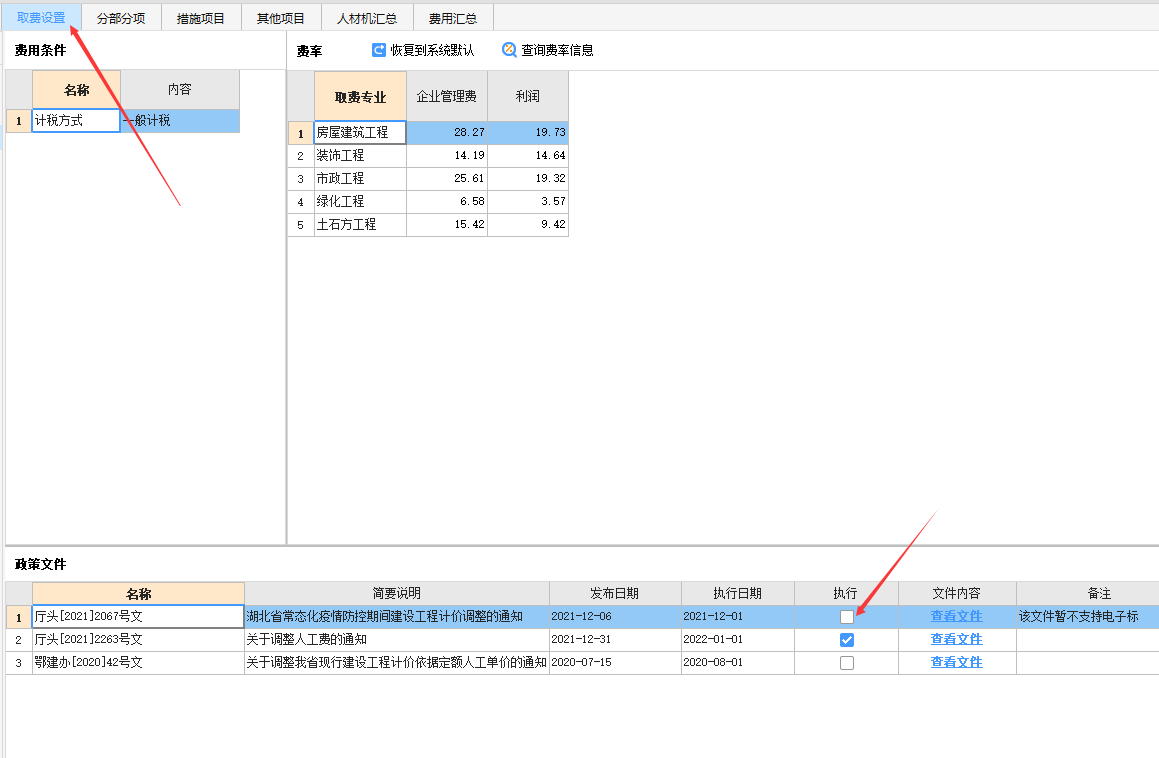Select the 装饰工程 row cell
This screenshot has height=758, width=1159.
pos(360,155)
